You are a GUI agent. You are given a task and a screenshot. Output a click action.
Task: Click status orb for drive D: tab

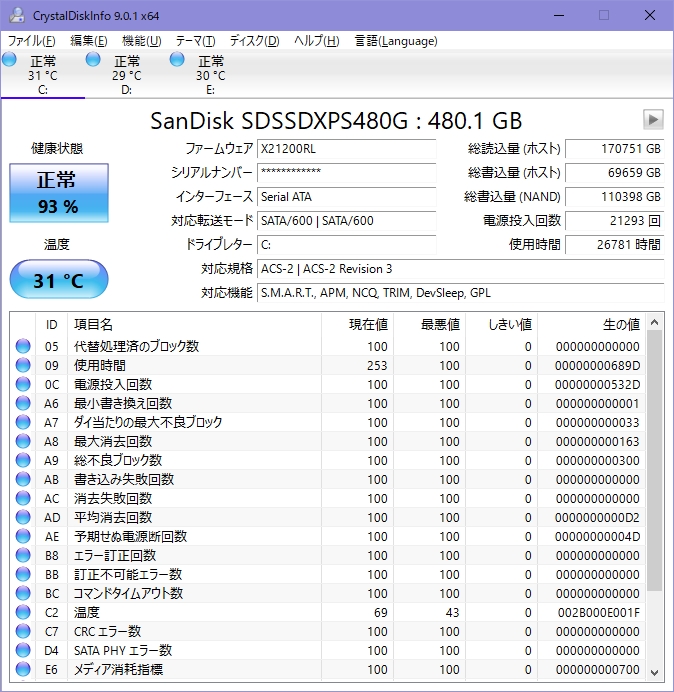click(93, 59)
